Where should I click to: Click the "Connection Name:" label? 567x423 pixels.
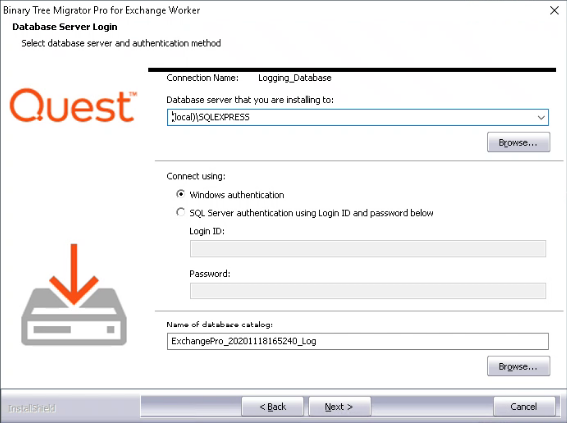[202, 78]
